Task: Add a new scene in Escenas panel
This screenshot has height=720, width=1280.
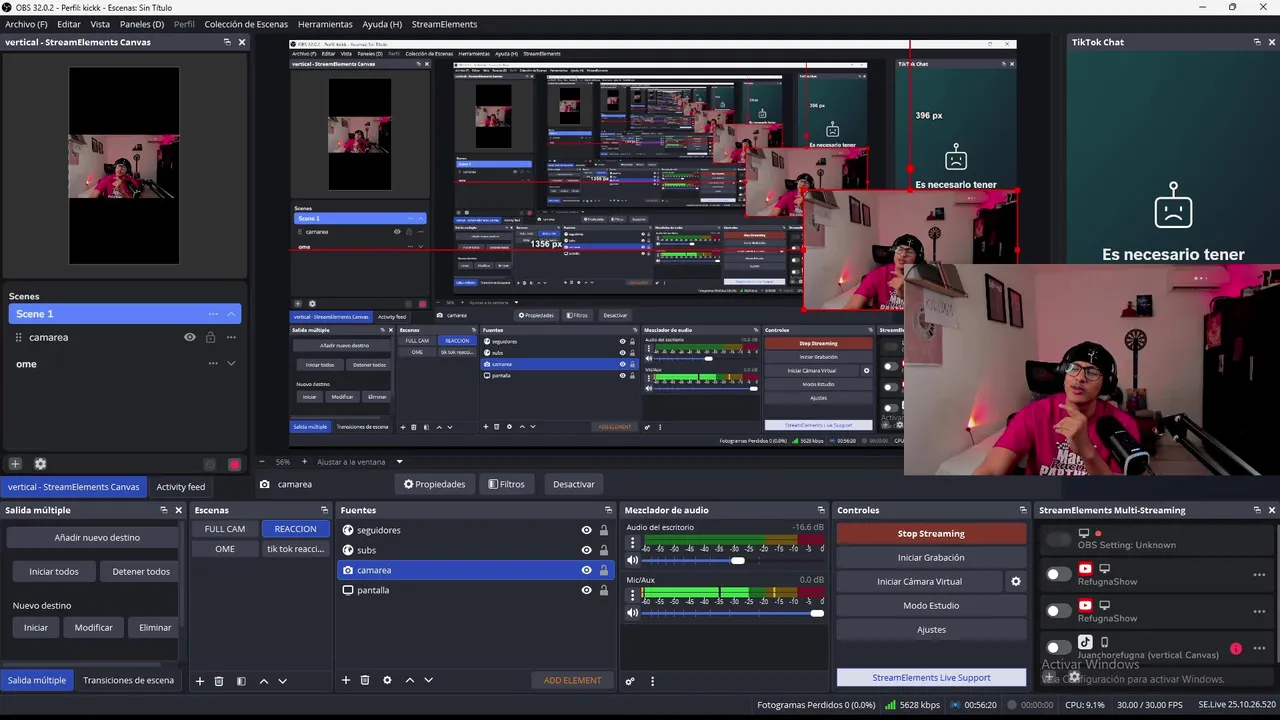Action: click(199, 681)
